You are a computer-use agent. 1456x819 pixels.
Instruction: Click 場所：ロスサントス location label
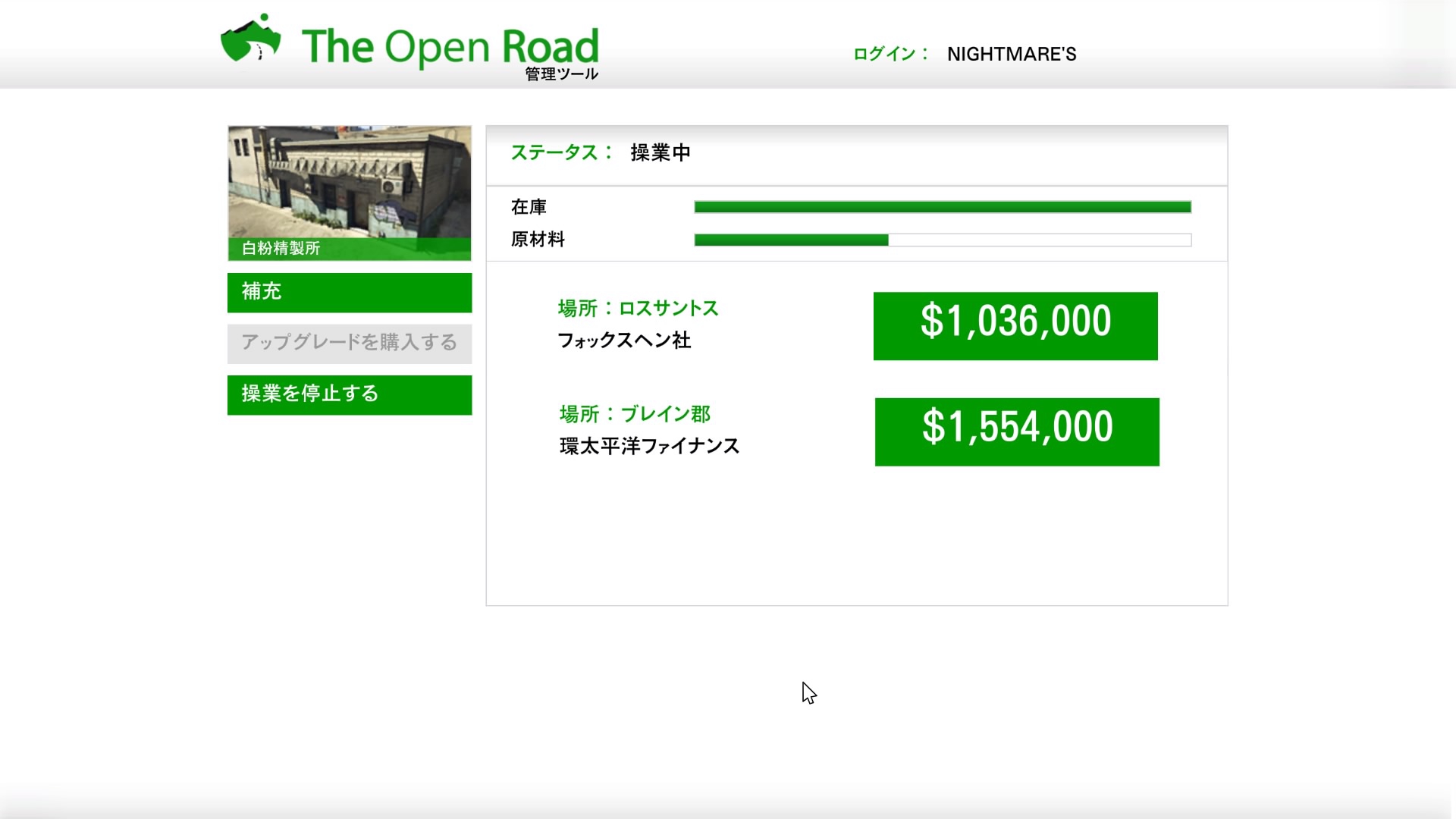click(x=638, y=309)
